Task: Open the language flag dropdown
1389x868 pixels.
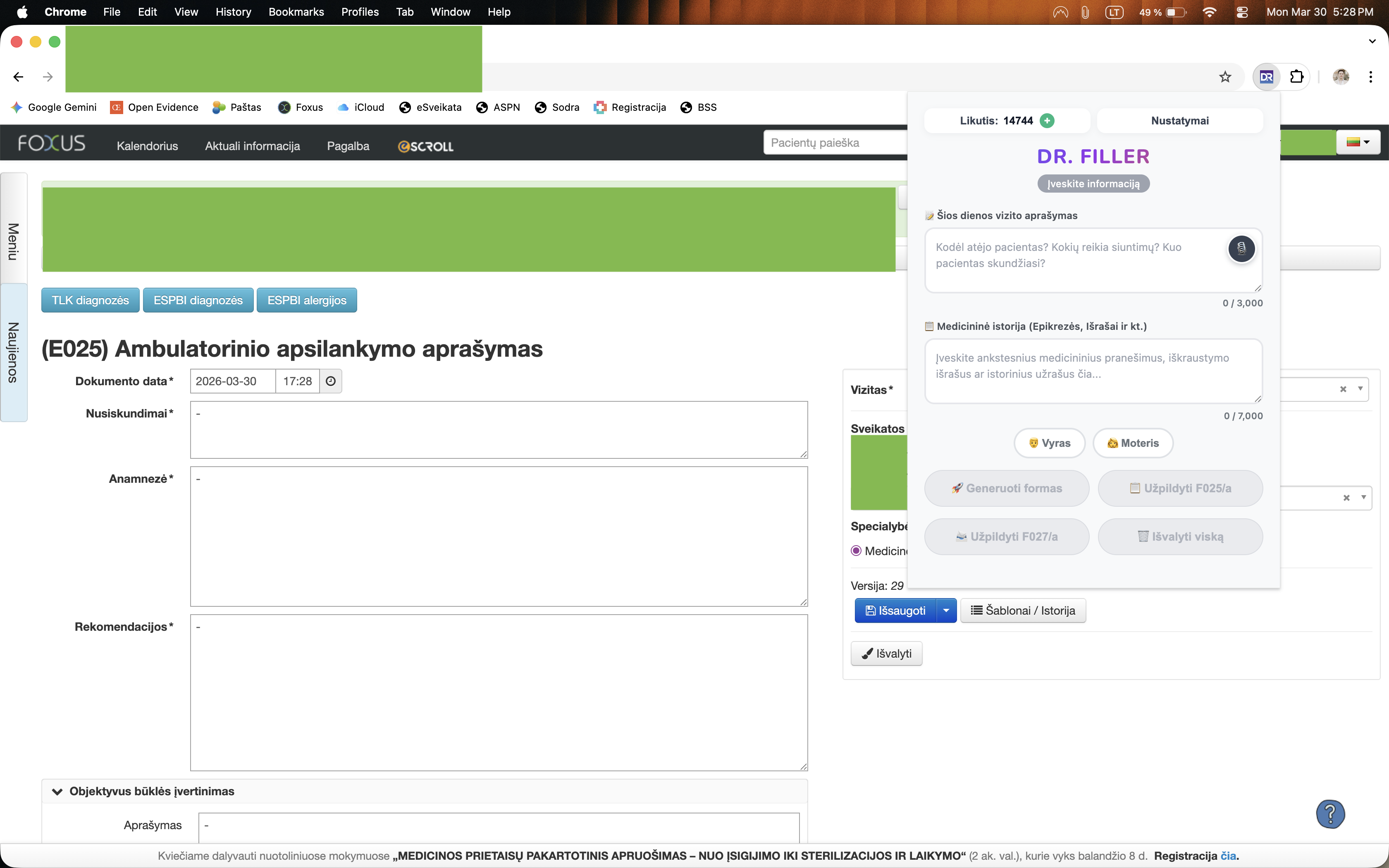Action: (1358, 142)
